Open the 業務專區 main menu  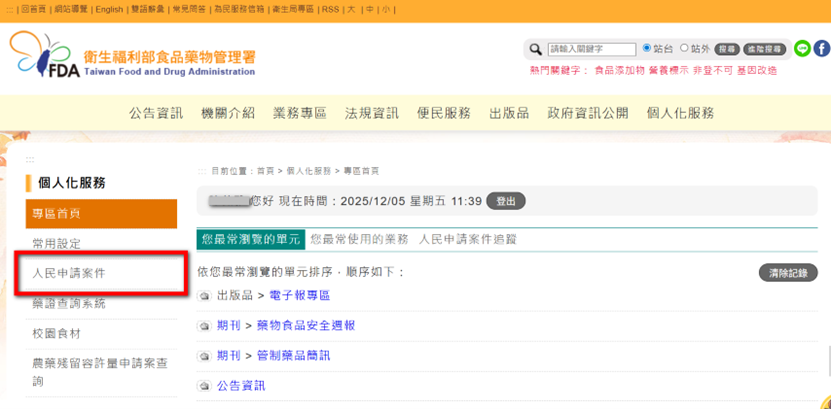tap(299, 113)
